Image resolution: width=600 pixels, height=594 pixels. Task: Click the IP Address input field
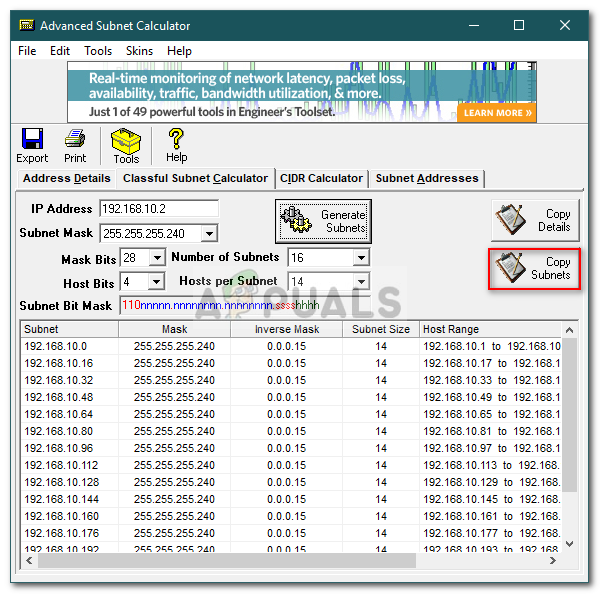159,209
